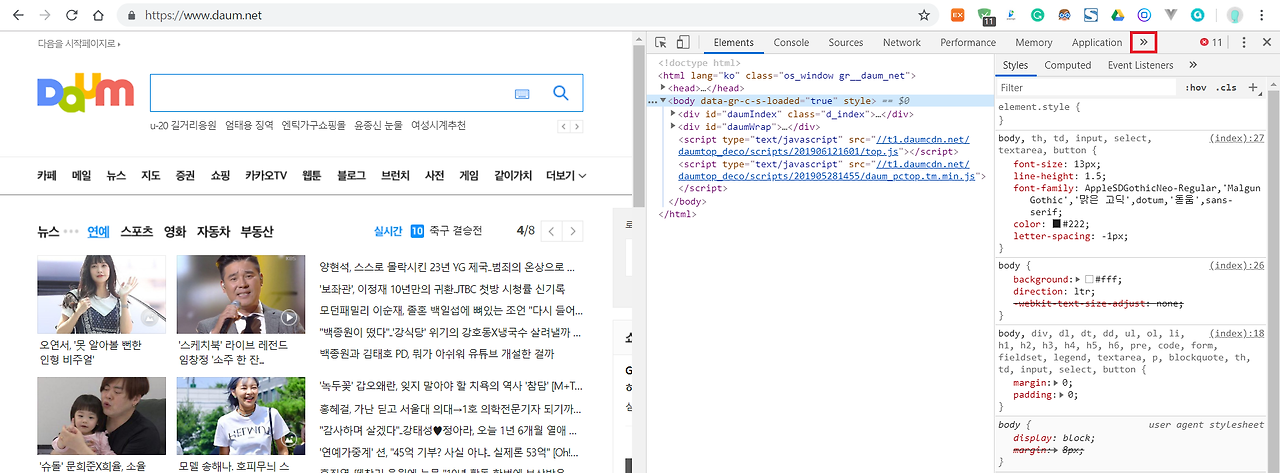The height and width of the screenshot is (473, 1280).
Task: Click the red error count indicator showing 11
Action: pos(1211,42)
